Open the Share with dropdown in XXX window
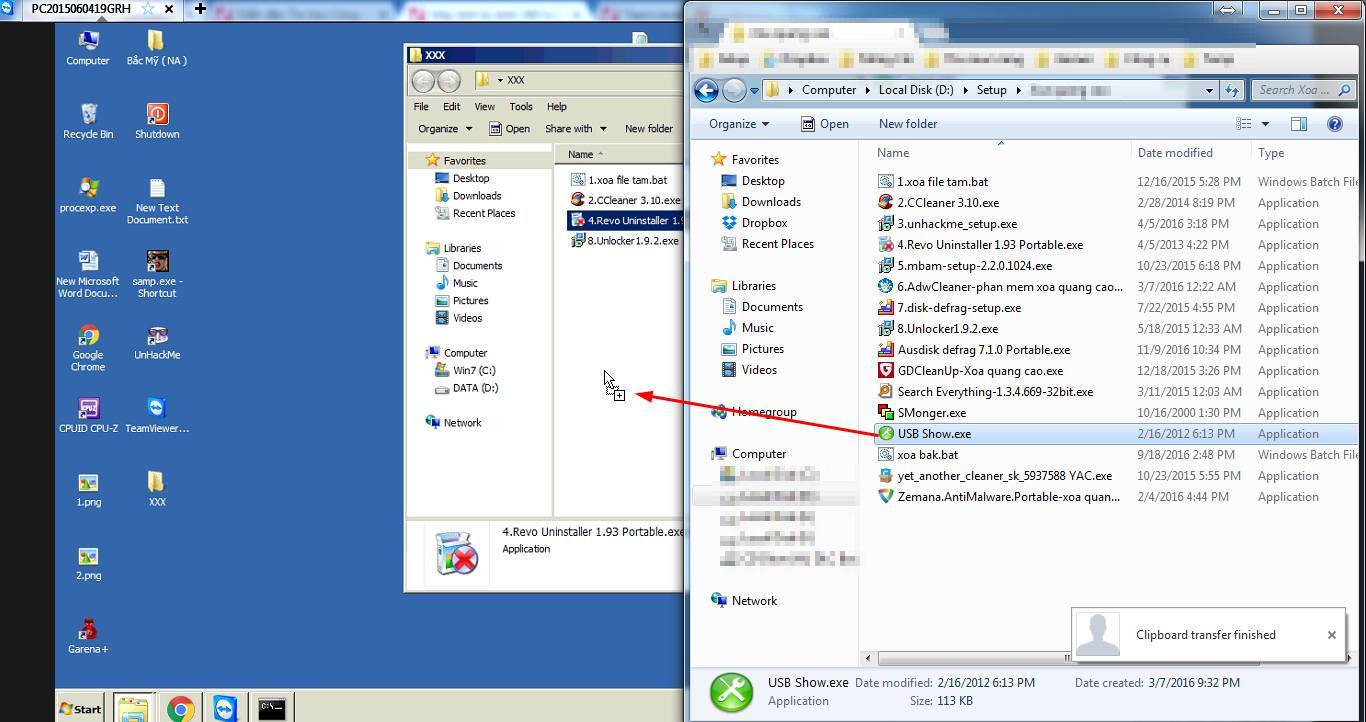 coord(576,129)
